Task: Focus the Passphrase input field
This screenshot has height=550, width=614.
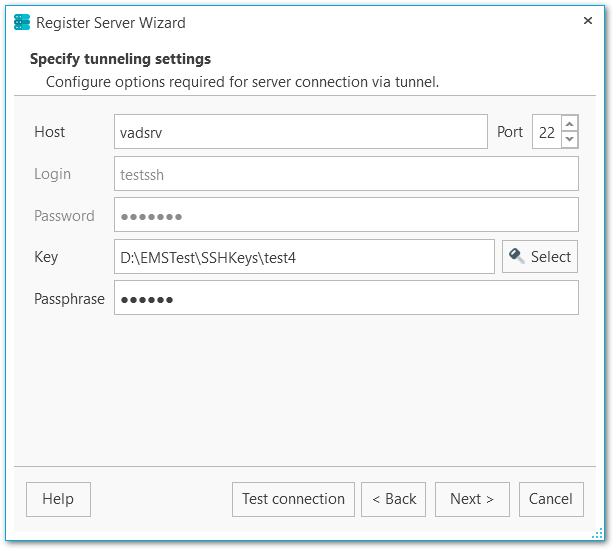Action: coord(346,298)
